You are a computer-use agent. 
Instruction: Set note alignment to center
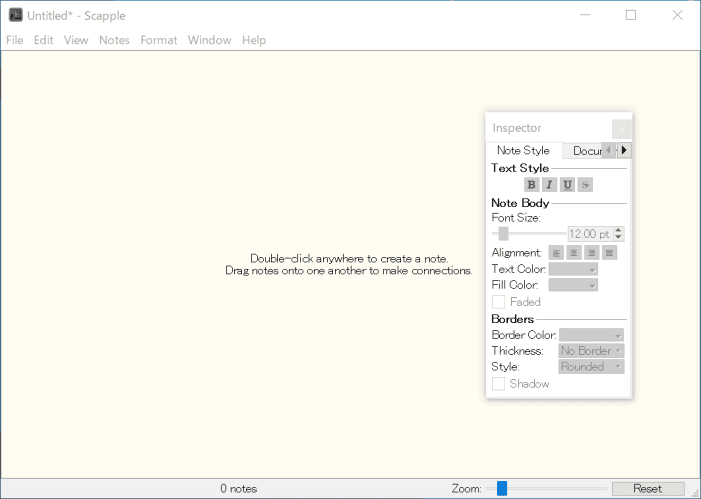pos(574,253)
